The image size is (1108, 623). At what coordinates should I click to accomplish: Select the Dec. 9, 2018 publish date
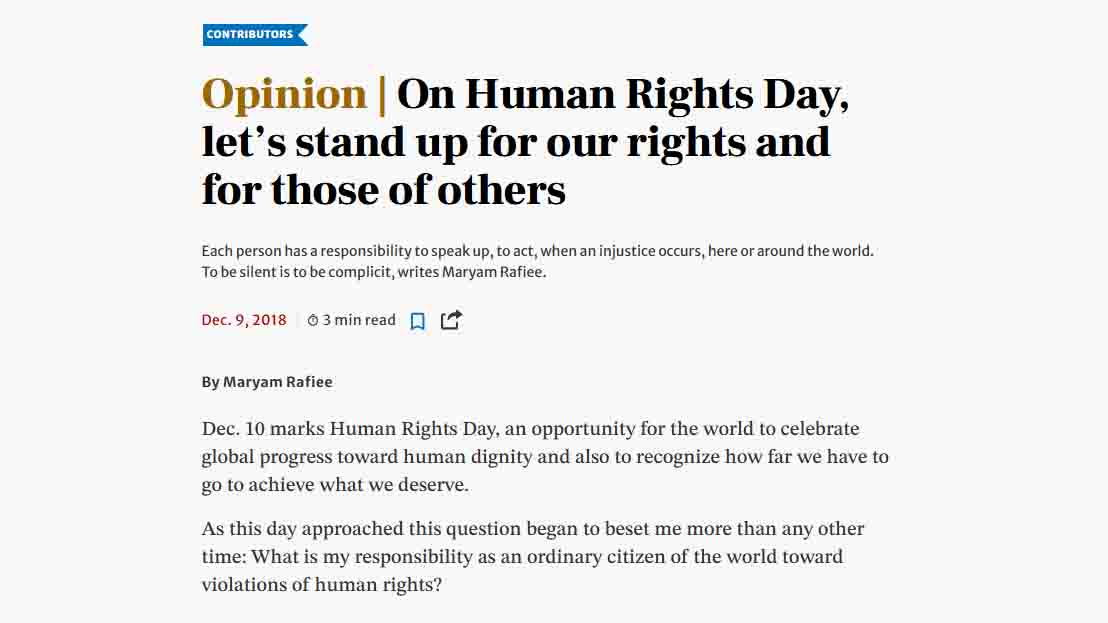[x=244, y=320]
